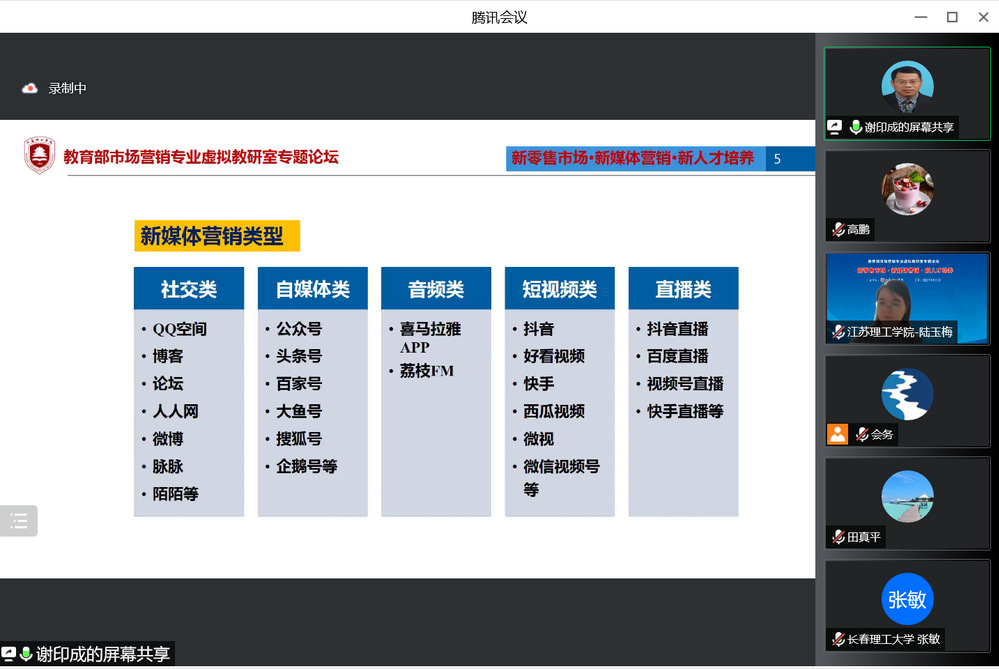Click the 直播类 column header
Screen dimensions: 999x669
pos(683,289)
